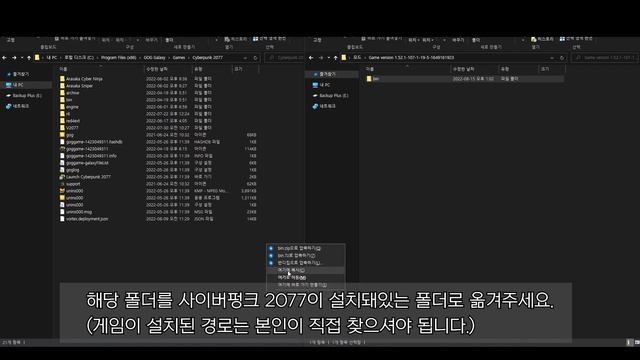This screenshot has width=640, height=360.
Task: Go up one level in Game version window
Action: tap(336, 58)
